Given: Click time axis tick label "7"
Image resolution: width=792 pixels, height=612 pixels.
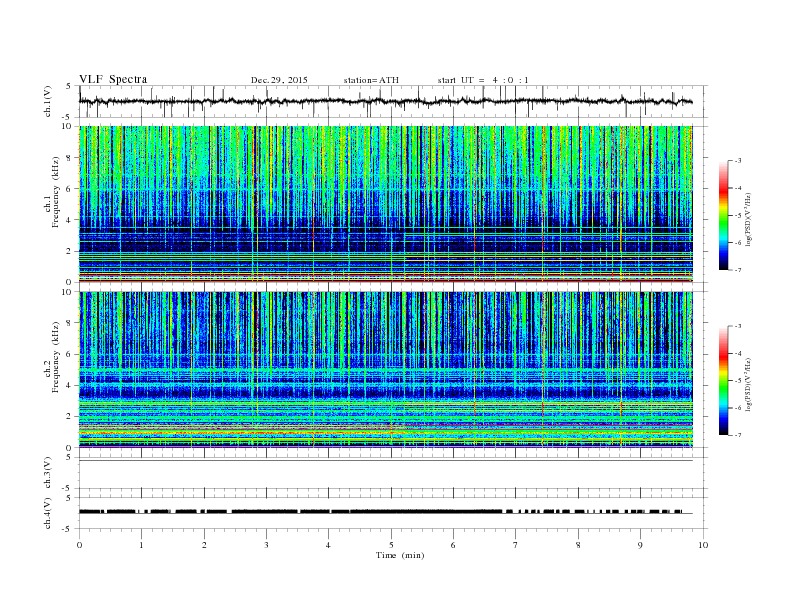Looking at the screenshot, I should coord(516,545).
